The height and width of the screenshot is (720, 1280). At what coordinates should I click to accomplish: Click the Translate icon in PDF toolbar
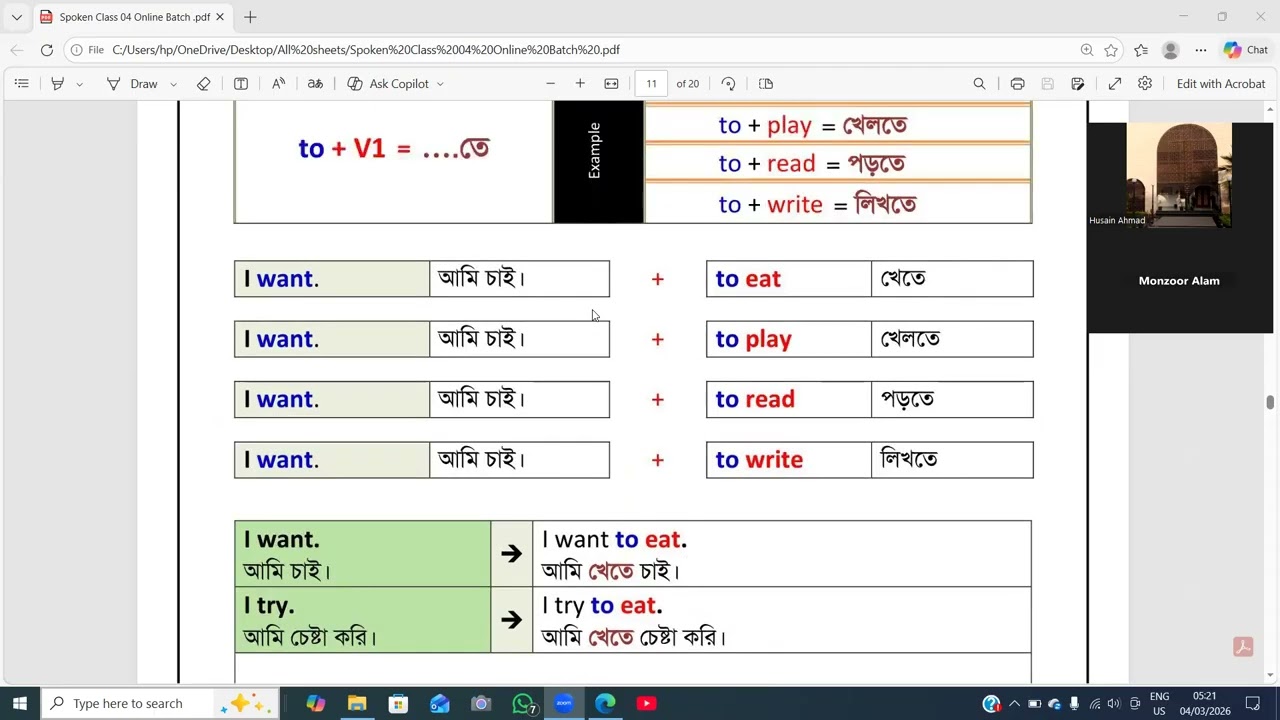coord(315,84)
